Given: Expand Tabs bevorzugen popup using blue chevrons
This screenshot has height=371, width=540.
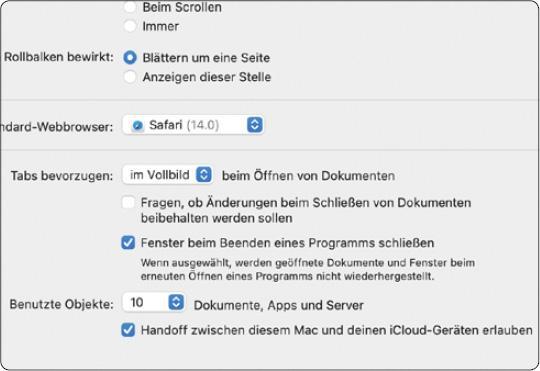Looking at the screenshot, I should 204,175.
